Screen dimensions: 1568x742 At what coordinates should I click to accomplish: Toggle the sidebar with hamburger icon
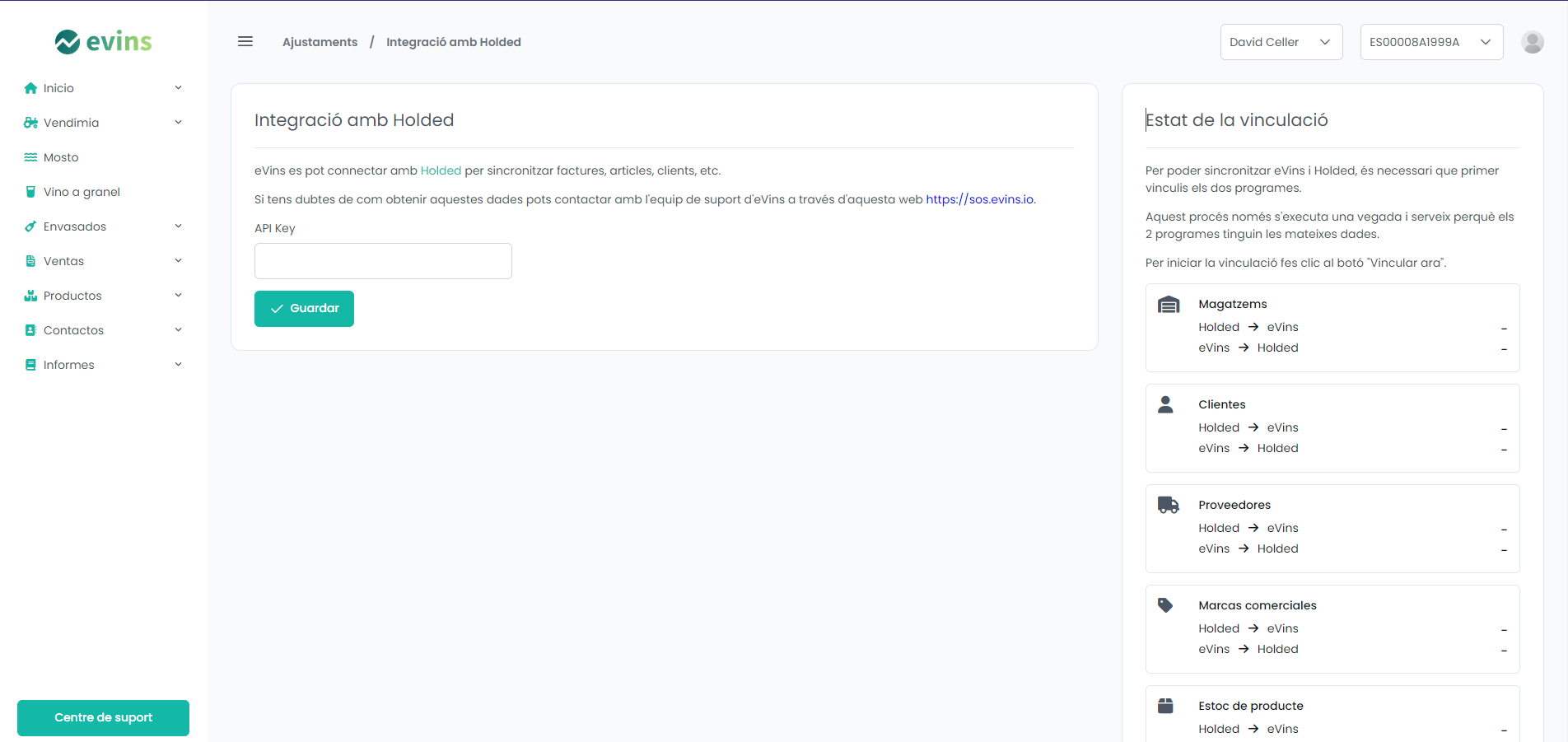[245, 41]
